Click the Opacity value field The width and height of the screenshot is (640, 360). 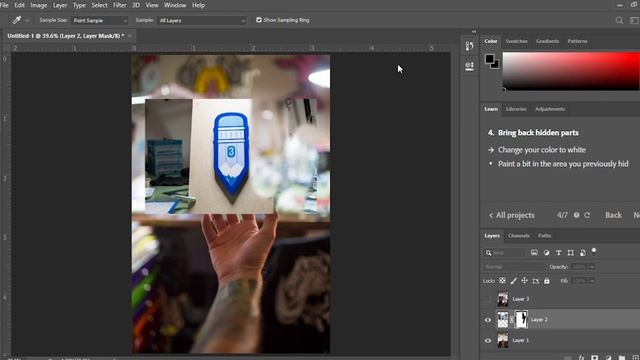click(578, 267)
